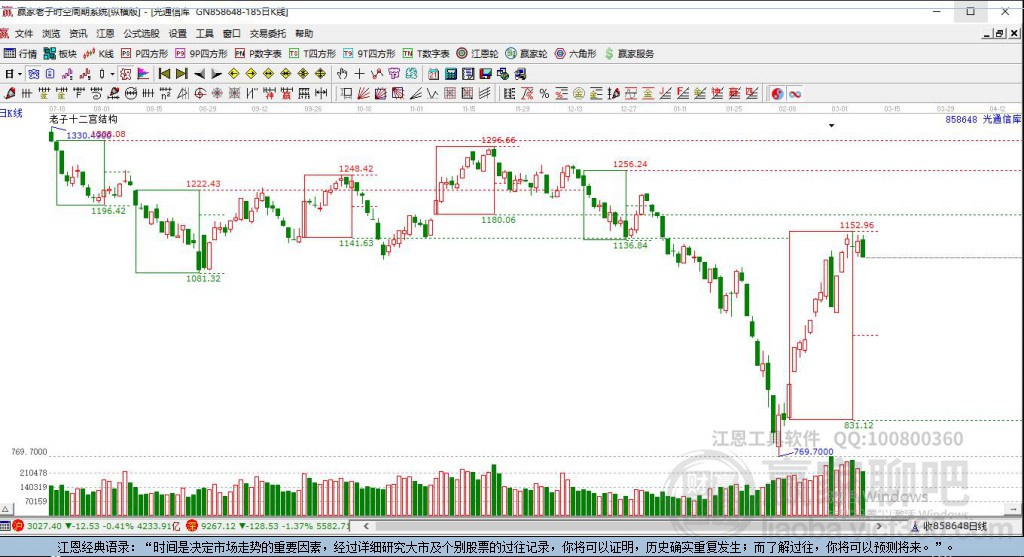Jump to last bar button

coord(182,74)
